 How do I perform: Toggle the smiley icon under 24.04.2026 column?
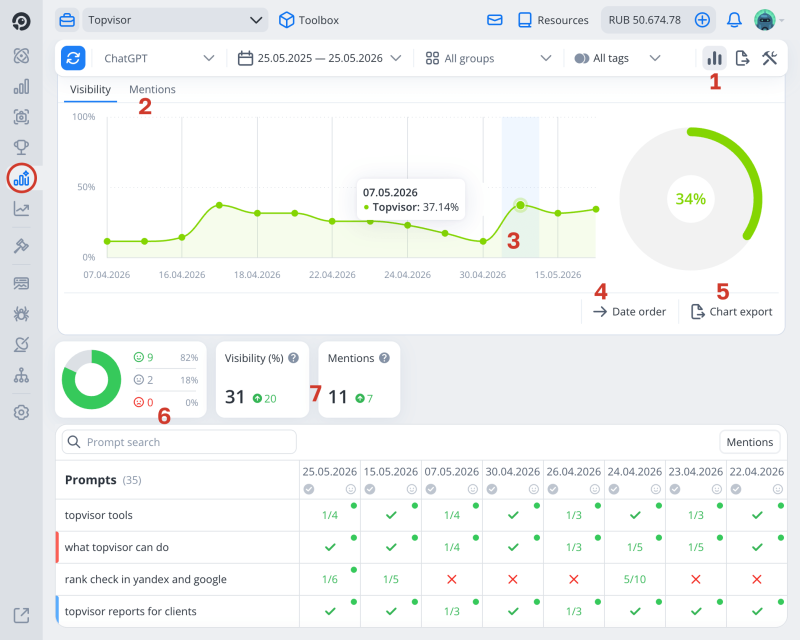click(x=656, y=489)
